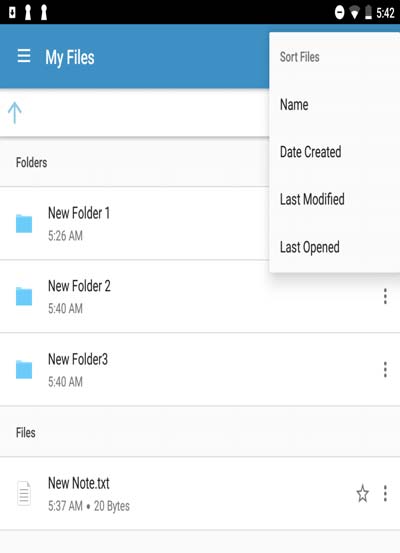
Task: Open the New Folder 1 entry
Action: coord(134,224)
